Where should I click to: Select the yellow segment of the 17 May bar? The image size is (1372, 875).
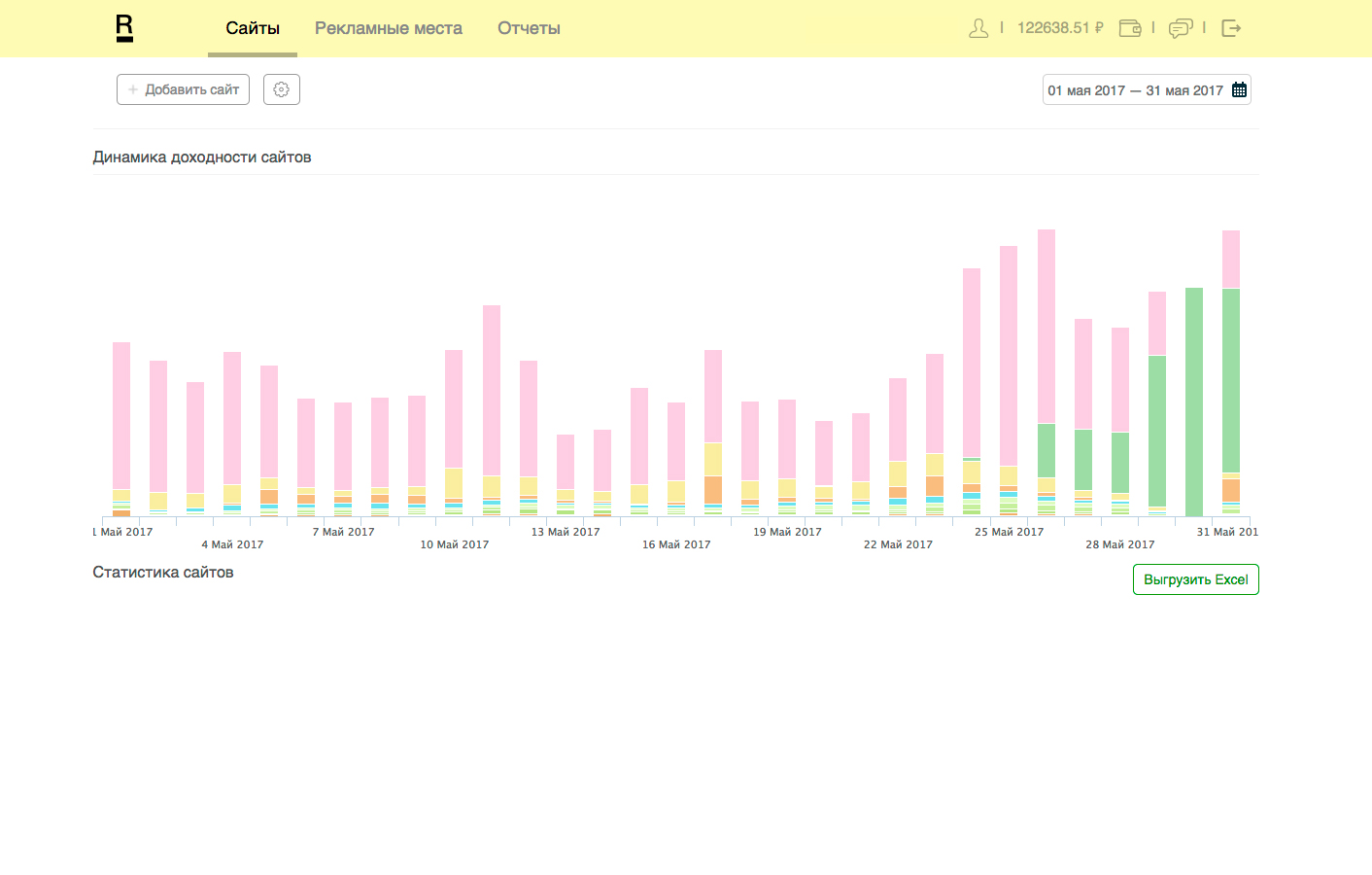pos(713,459)
